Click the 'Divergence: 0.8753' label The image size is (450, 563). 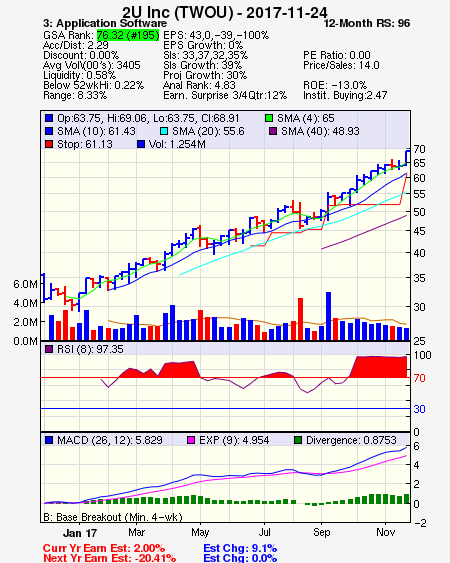351,440
